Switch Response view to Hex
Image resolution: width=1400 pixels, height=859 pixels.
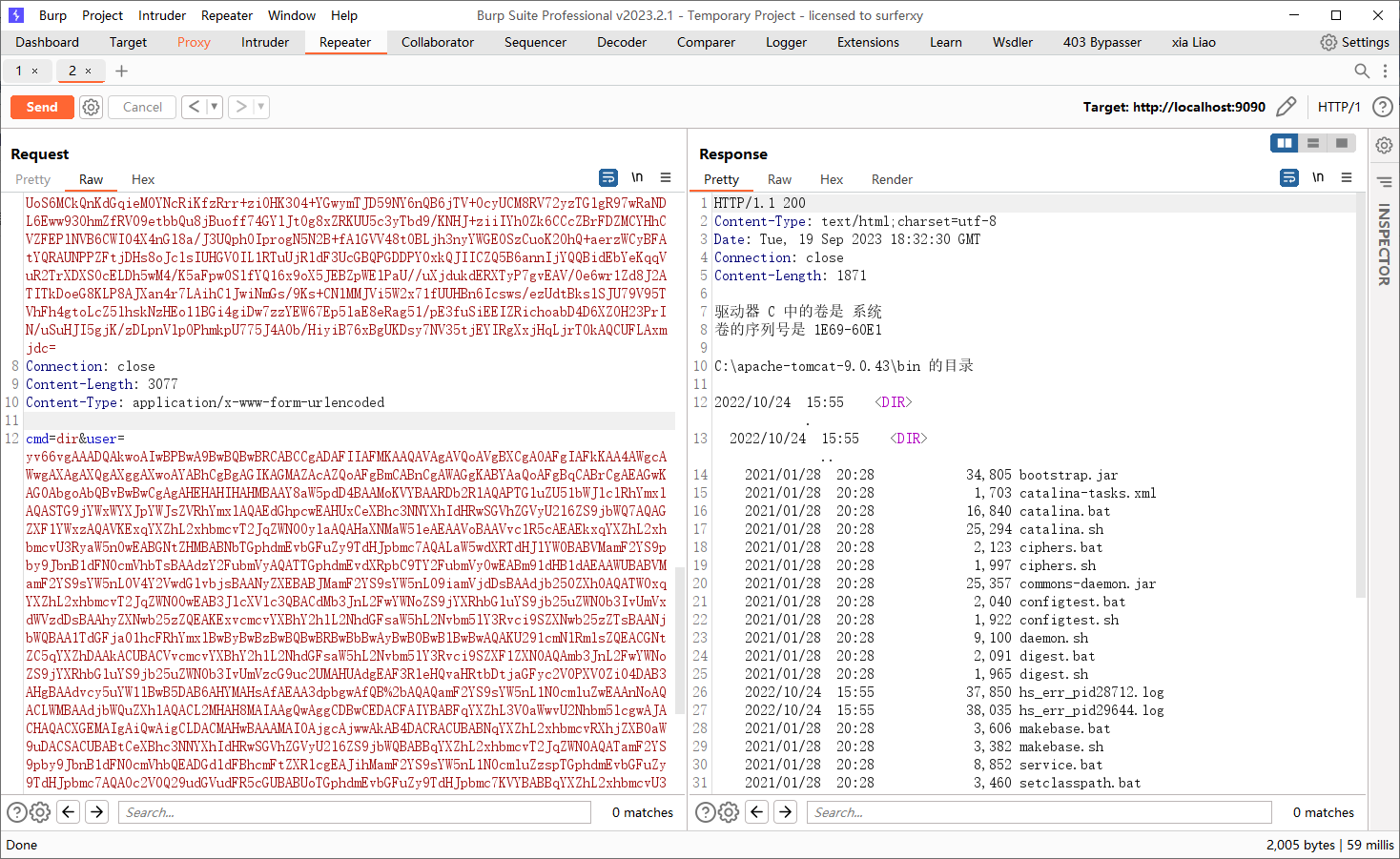coord(832,179)
